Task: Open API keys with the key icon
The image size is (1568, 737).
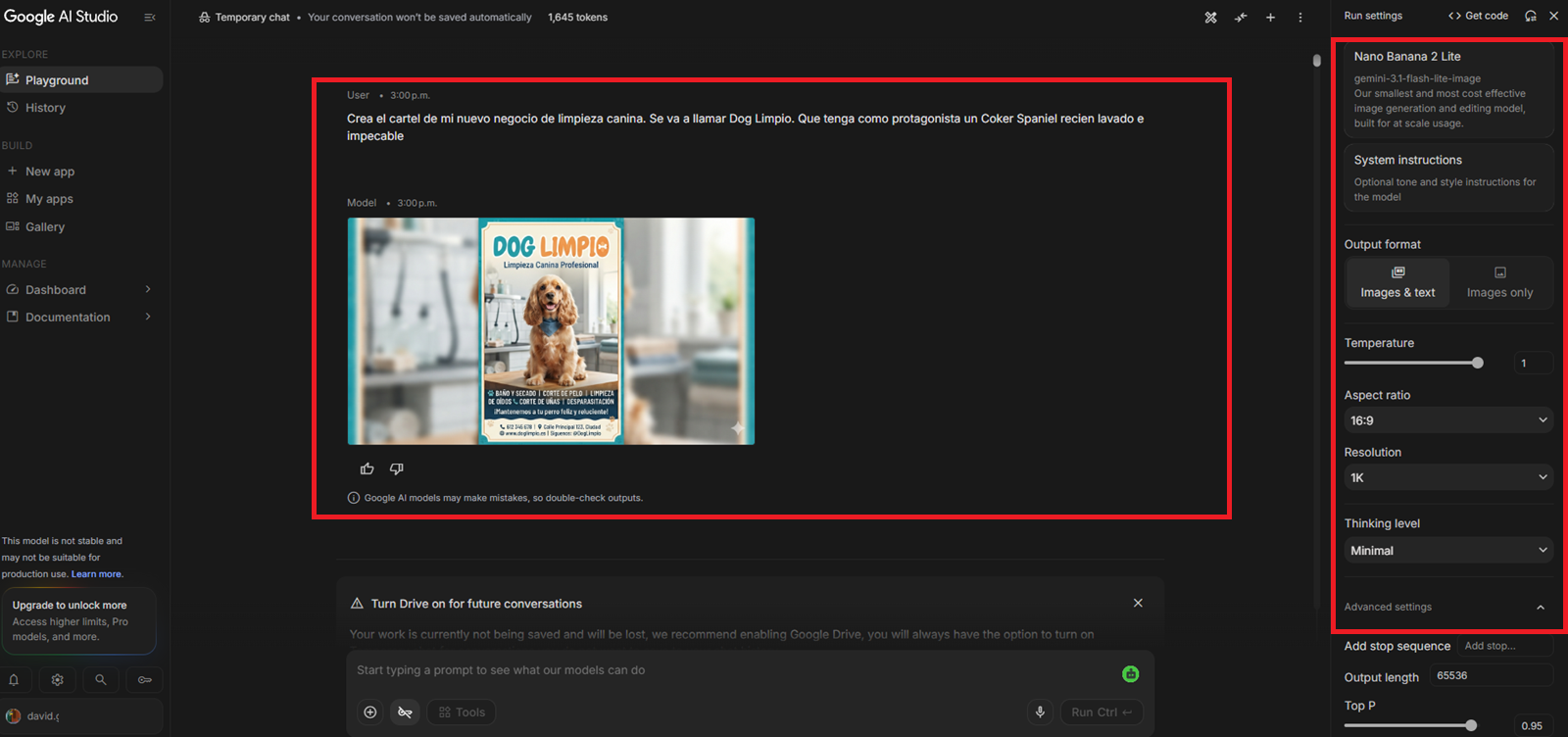Action: coord(145,680)
